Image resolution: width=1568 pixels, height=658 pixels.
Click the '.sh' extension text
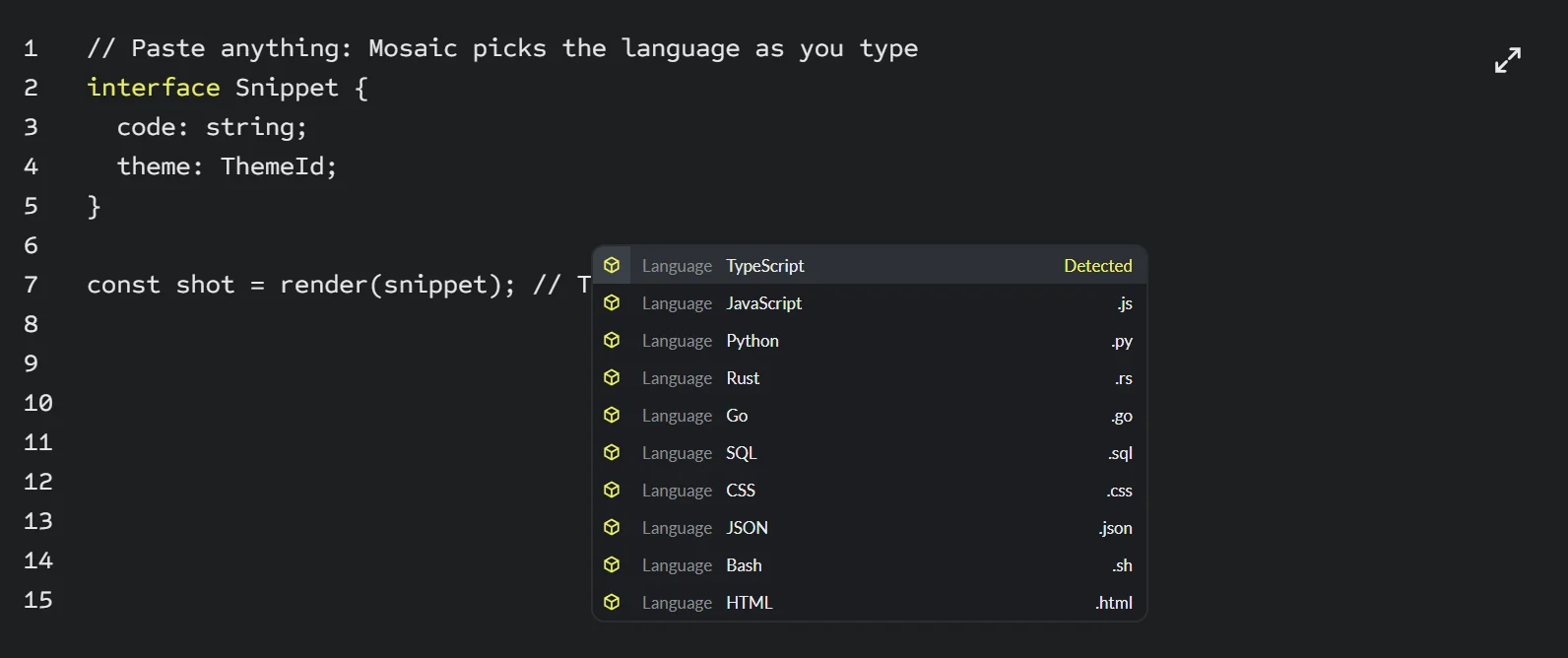pos(1123,565)
